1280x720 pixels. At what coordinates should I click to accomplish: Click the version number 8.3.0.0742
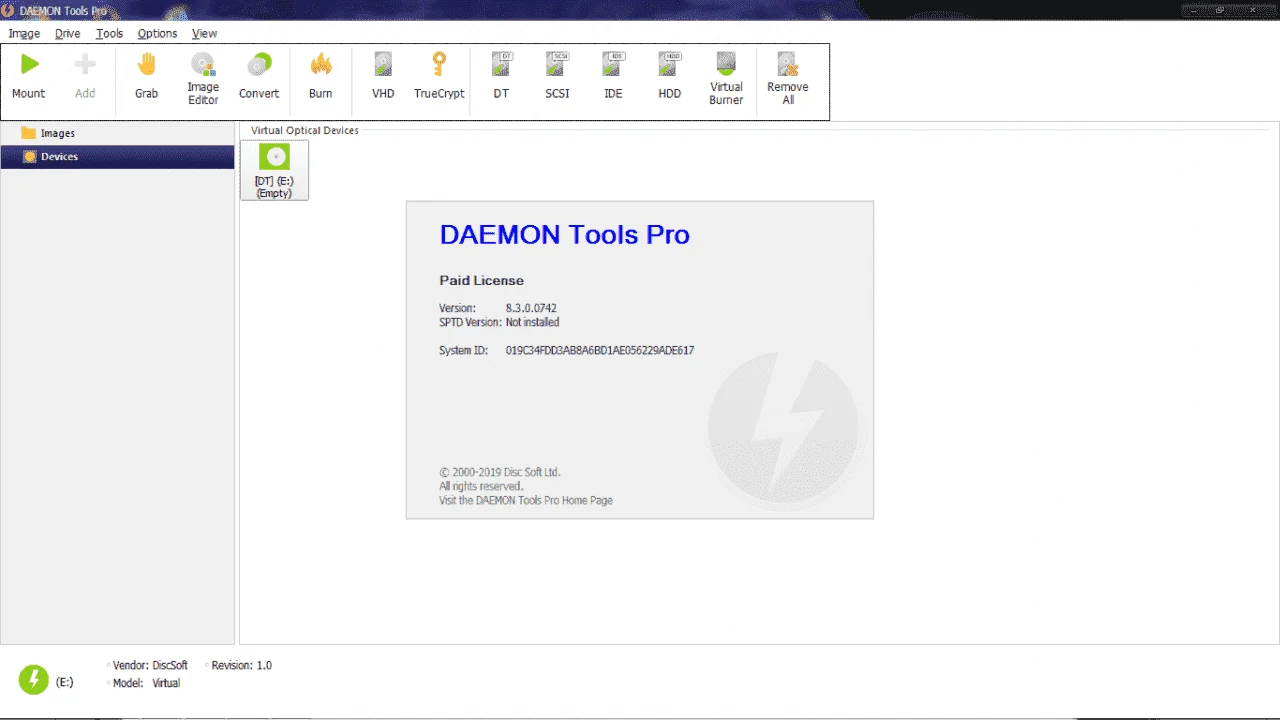[531, 308]
